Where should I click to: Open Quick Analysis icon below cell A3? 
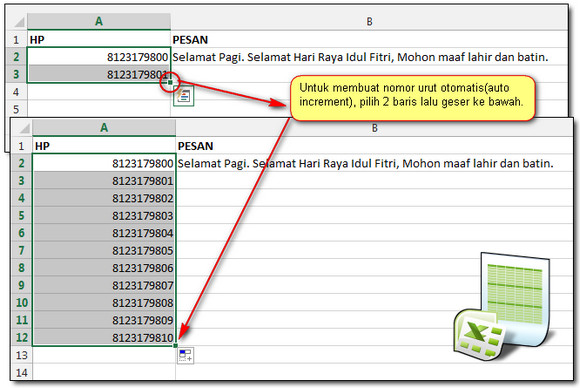point(183,96)
